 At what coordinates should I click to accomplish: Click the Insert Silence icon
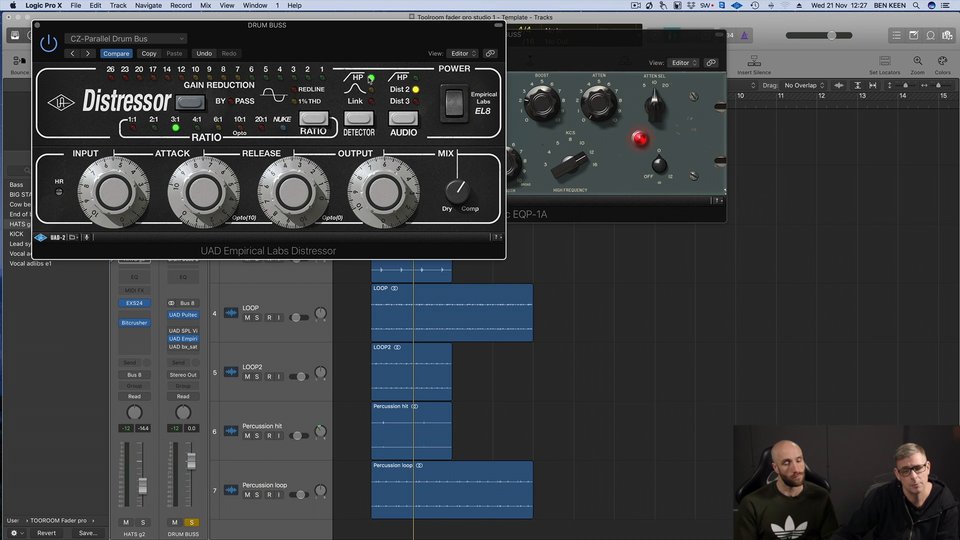[x=754, y=61]
